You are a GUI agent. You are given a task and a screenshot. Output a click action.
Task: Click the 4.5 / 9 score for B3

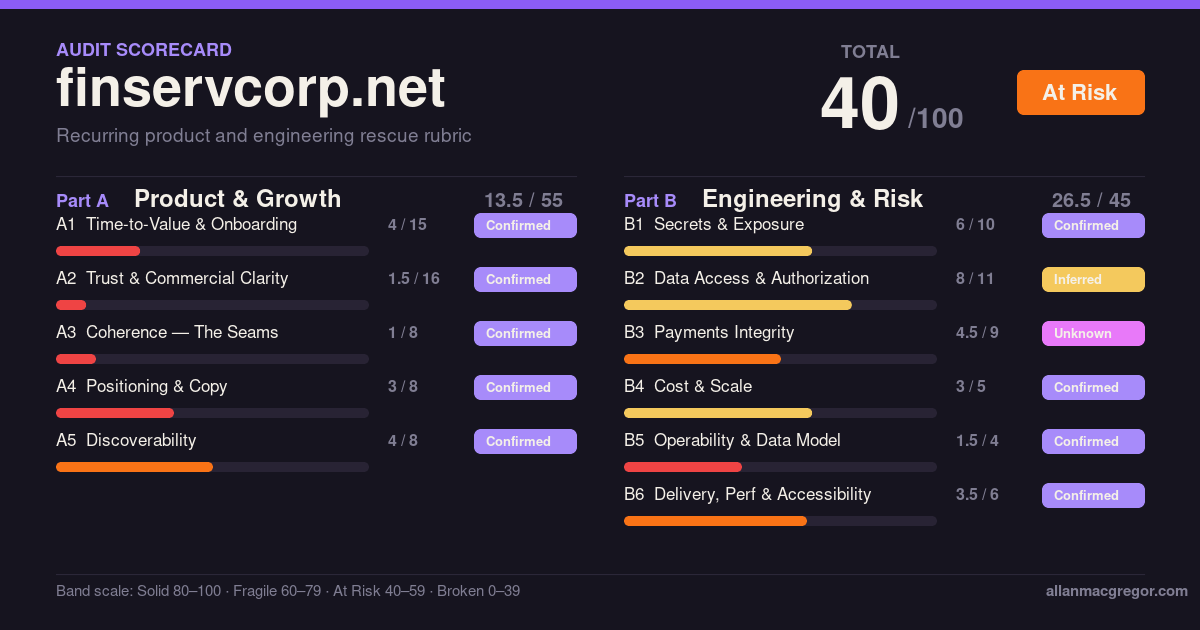(977, 333)
